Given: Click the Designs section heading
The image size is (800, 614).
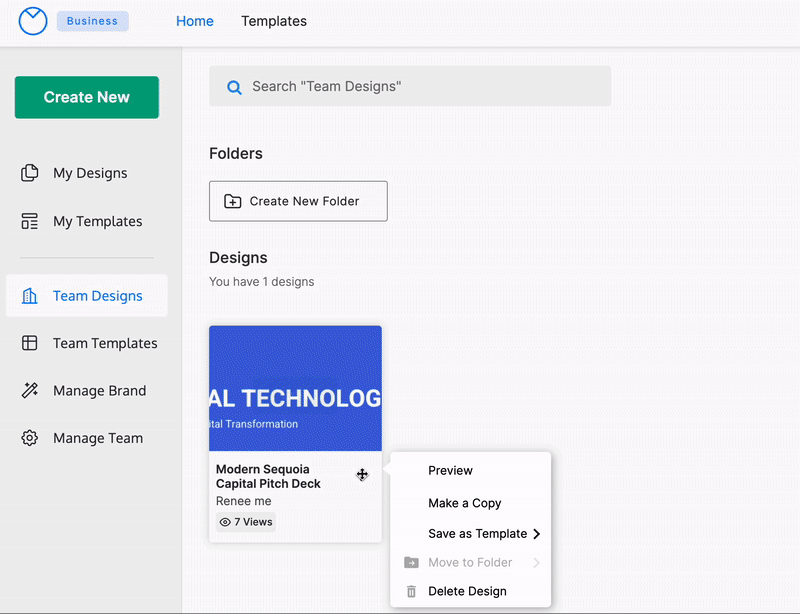Looking at the screenshot, I should [x=238, y=258].
